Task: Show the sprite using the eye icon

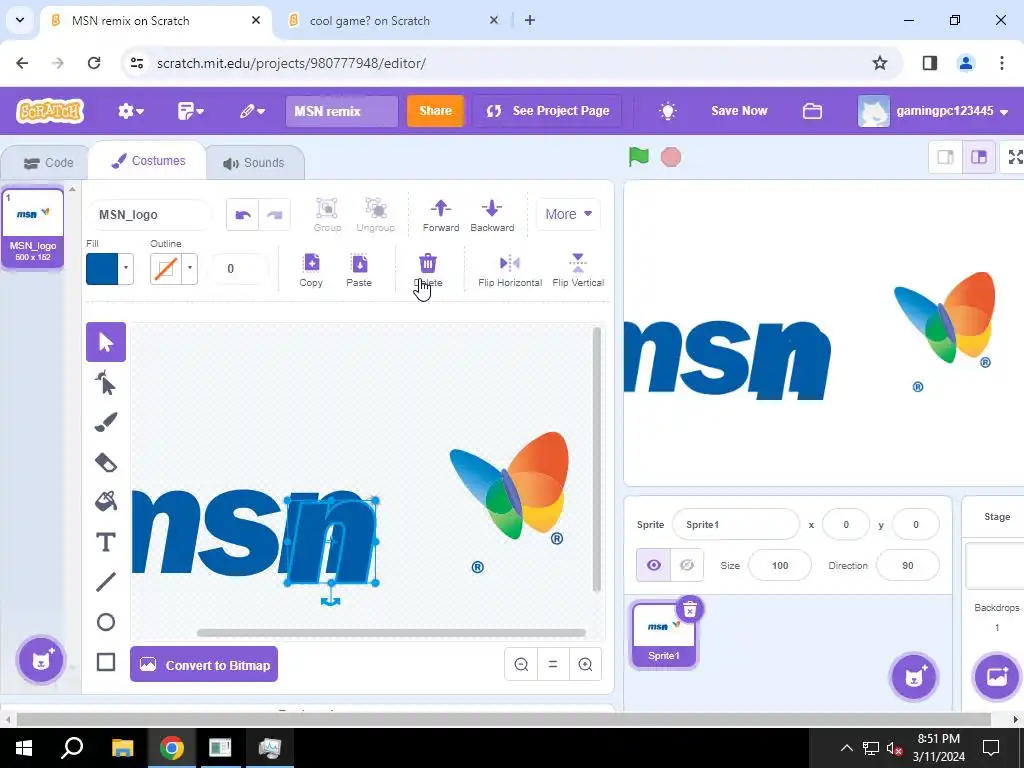Action: [x=654, y=566]
